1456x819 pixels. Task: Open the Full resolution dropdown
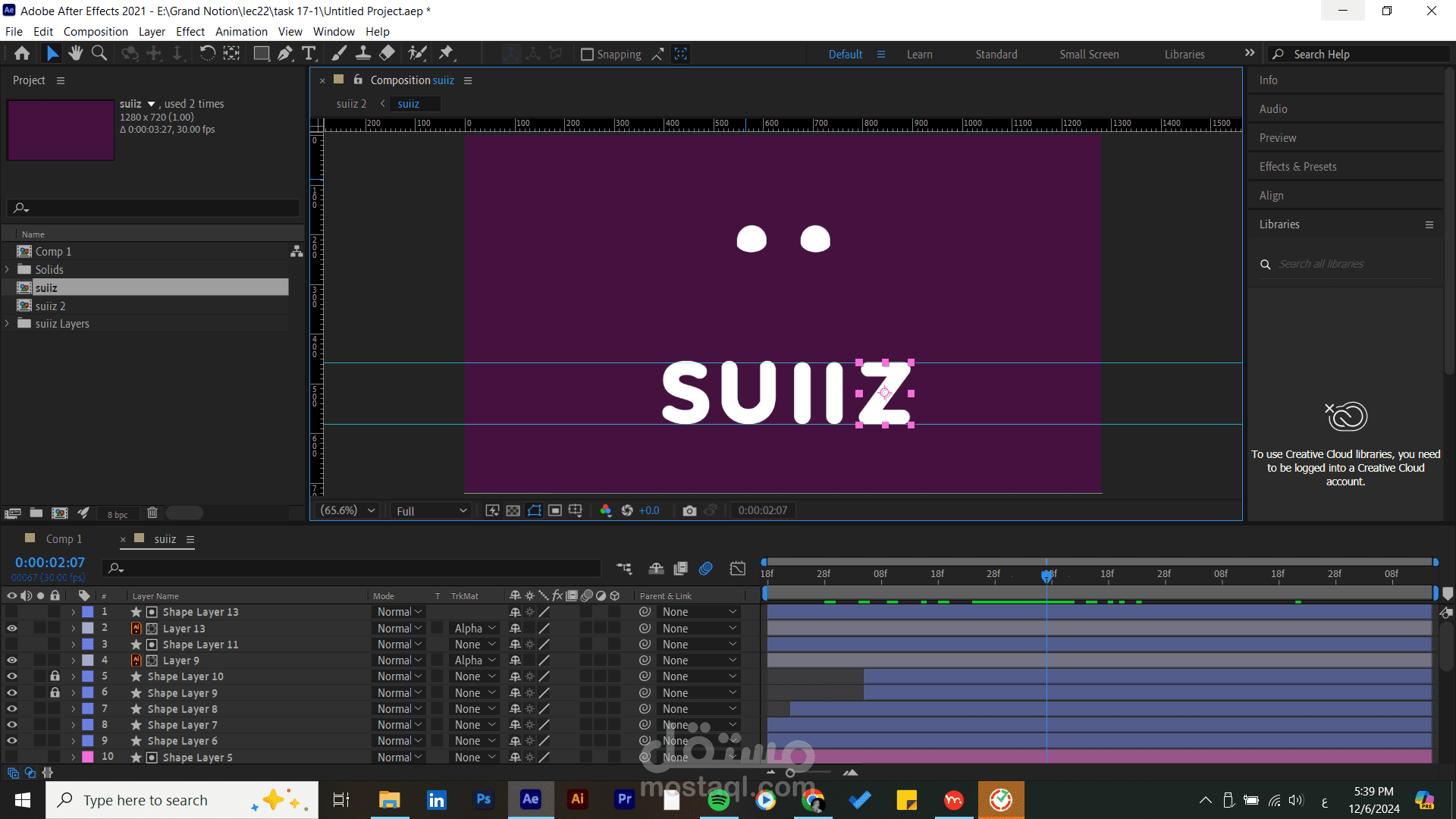click(430, 511)
